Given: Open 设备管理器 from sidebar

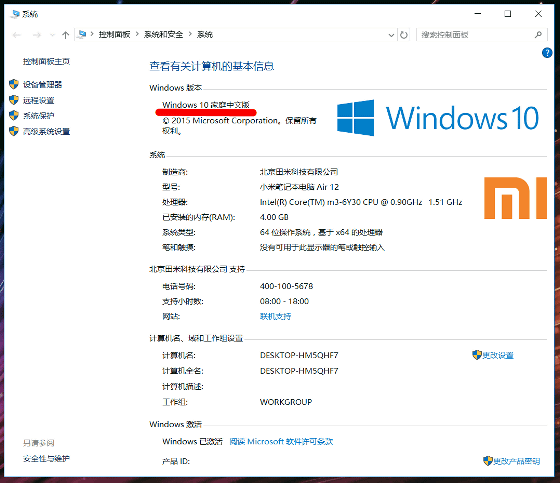Looking at the screenshot, I should coord(42,84).
